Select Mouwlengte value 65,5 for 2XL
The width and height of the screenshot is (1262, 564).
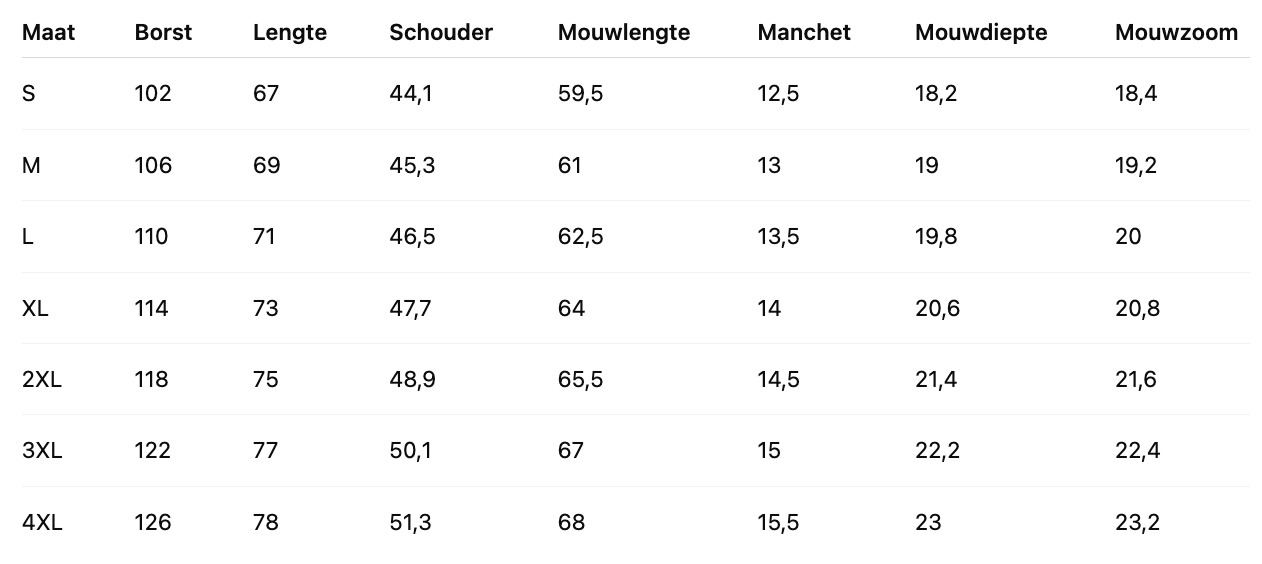(x=580, y=380)
